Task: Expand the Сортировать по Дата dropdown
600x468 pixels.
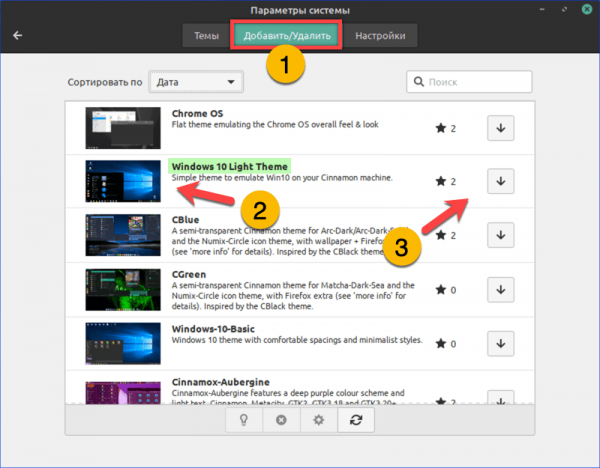Action: click(196, 82)
